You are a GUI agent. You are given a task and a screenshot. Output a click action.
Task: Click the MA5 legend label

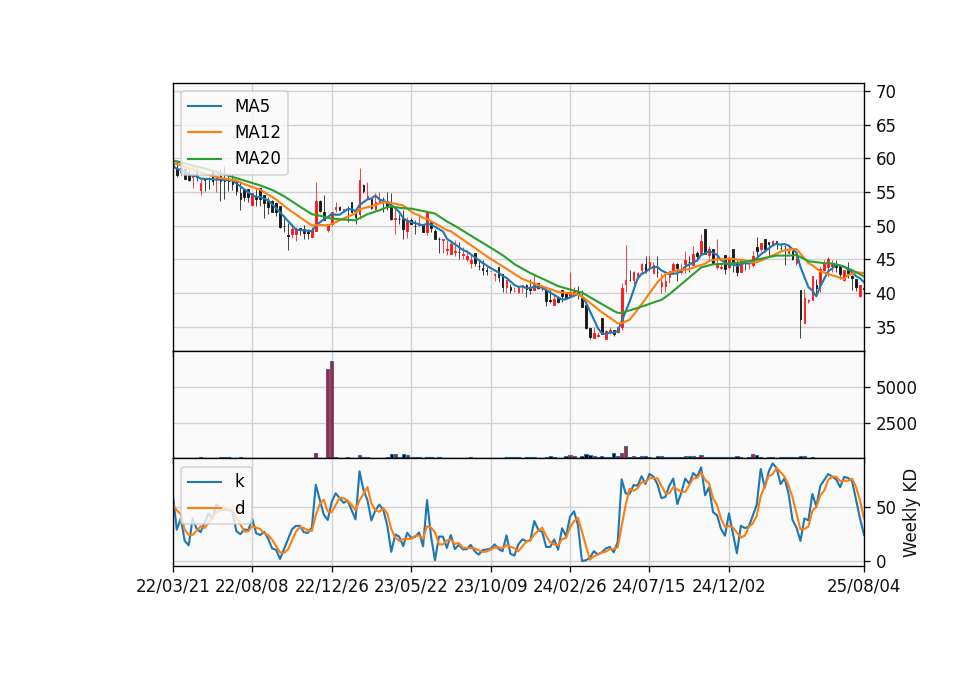[x=252, y=106]
